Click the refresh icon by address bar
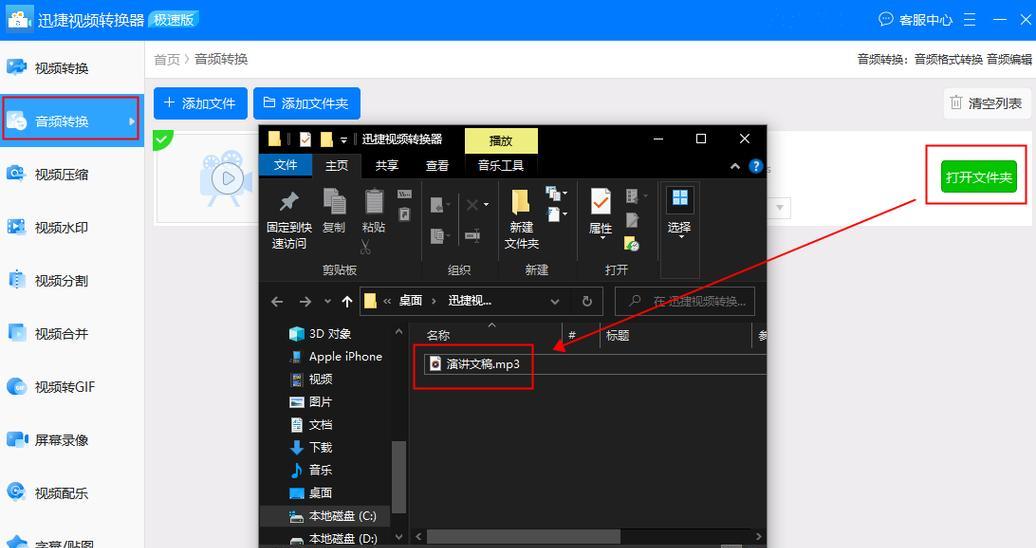 coord(587,301)
